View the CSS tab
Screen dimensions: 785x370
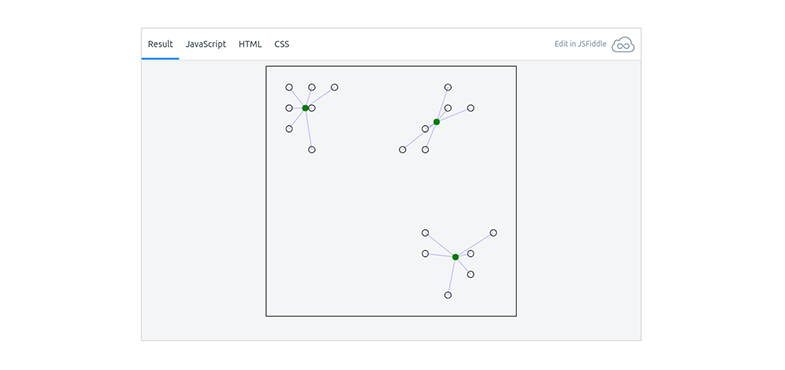pos(281,44)
